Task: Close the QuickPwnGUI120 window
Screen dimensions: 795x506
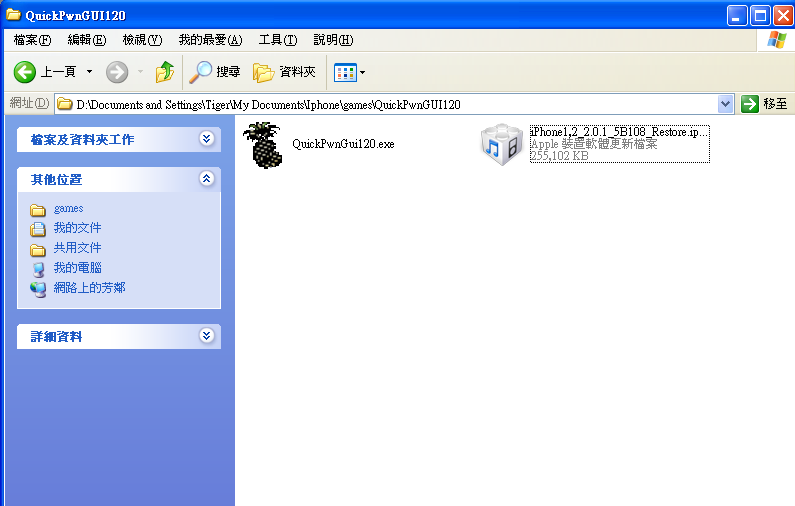Action: coord(783,15)
